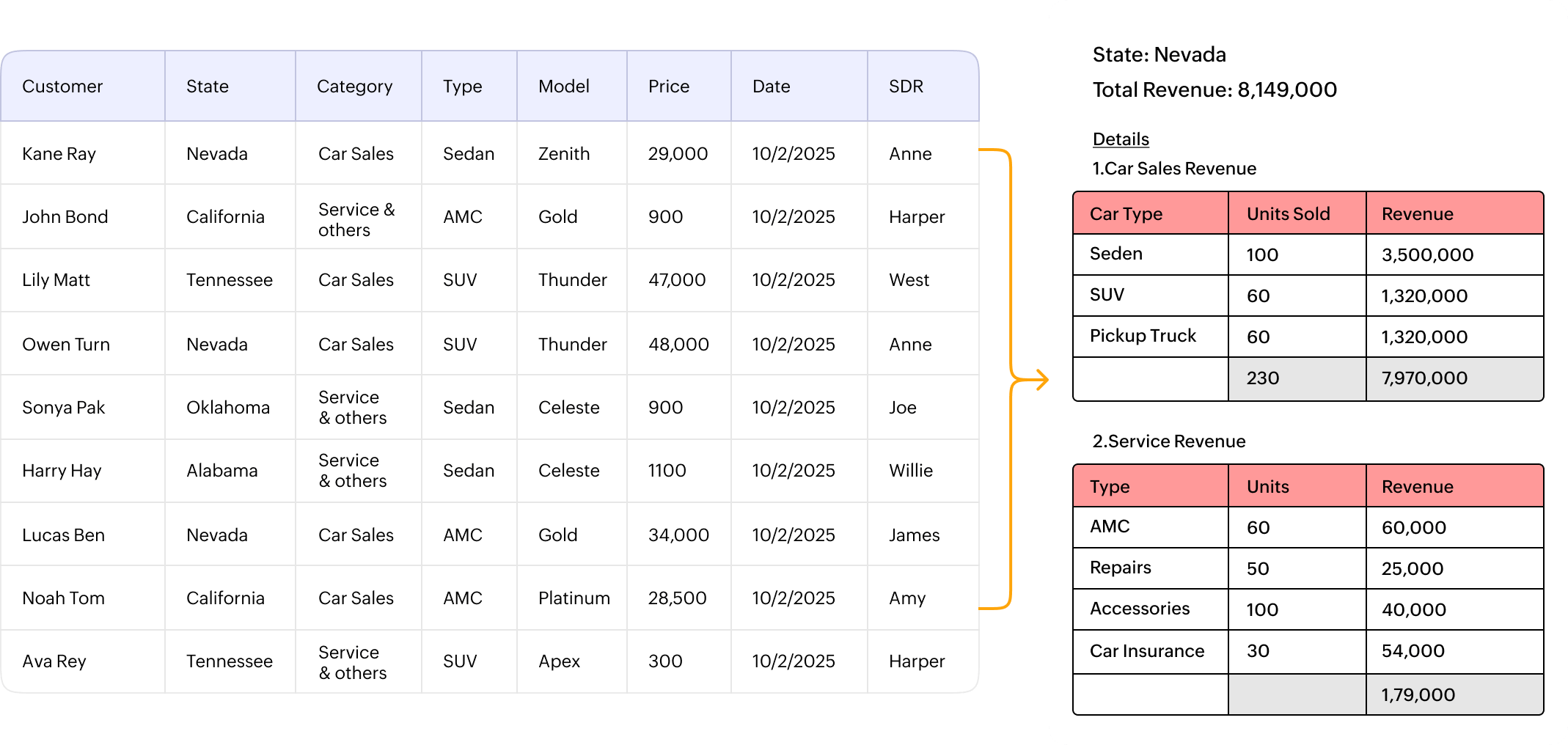Image resolution: width=1568 pixels, height=745 pixels.
Task: Select the Apex model cell
Action: 559,661
